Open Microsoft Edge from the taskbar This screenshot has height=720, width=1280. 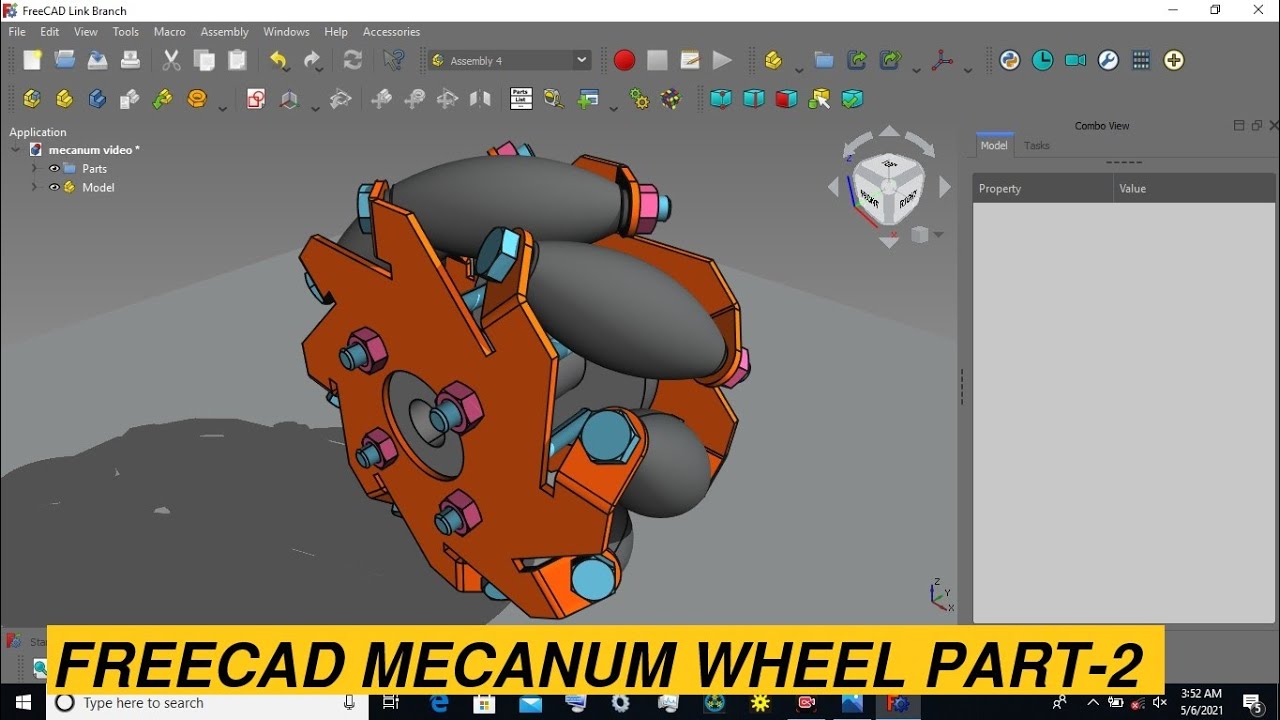(x=439, y=703)
